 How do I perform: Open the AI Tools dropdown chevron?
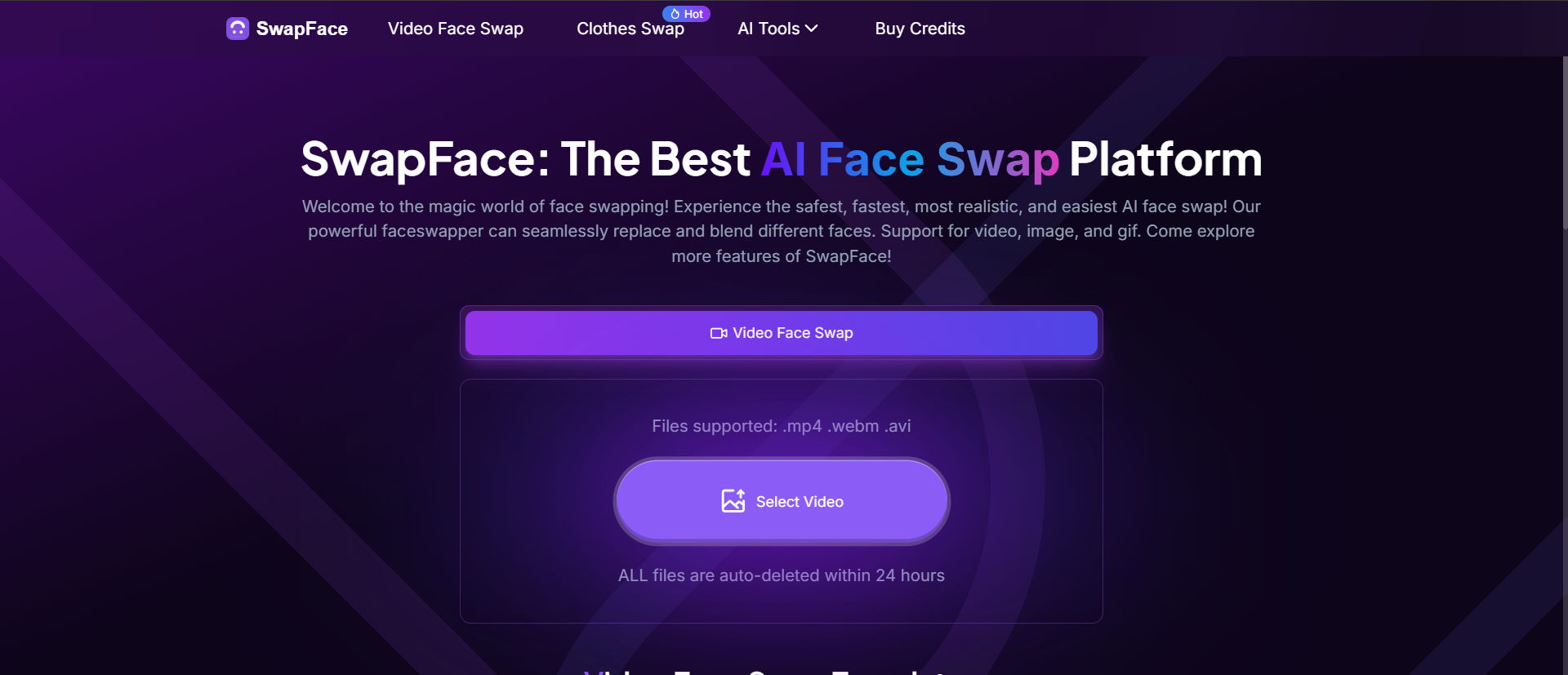[x=809, y=29]
